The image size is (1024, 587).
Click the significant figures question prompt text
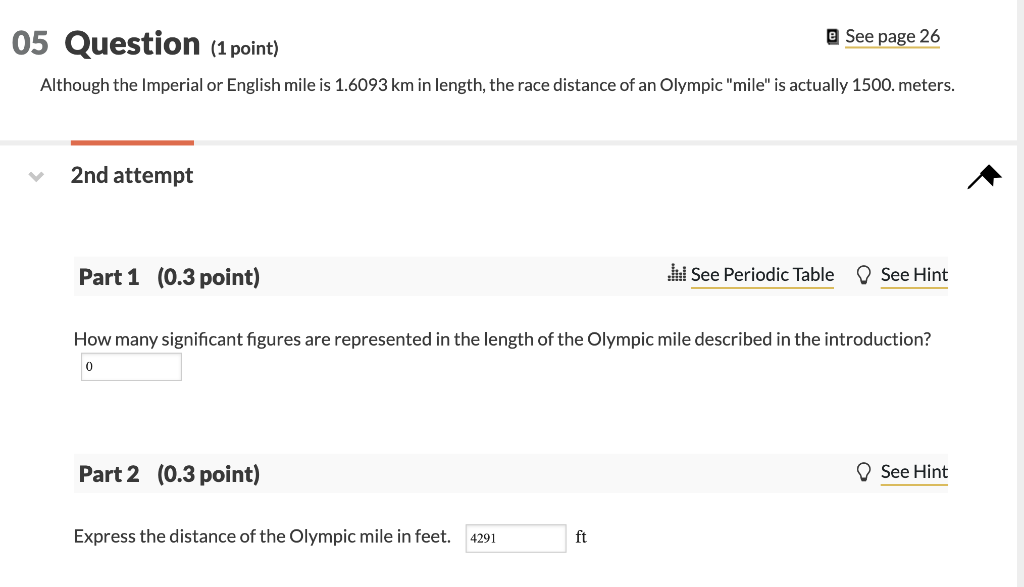point(502,339)
